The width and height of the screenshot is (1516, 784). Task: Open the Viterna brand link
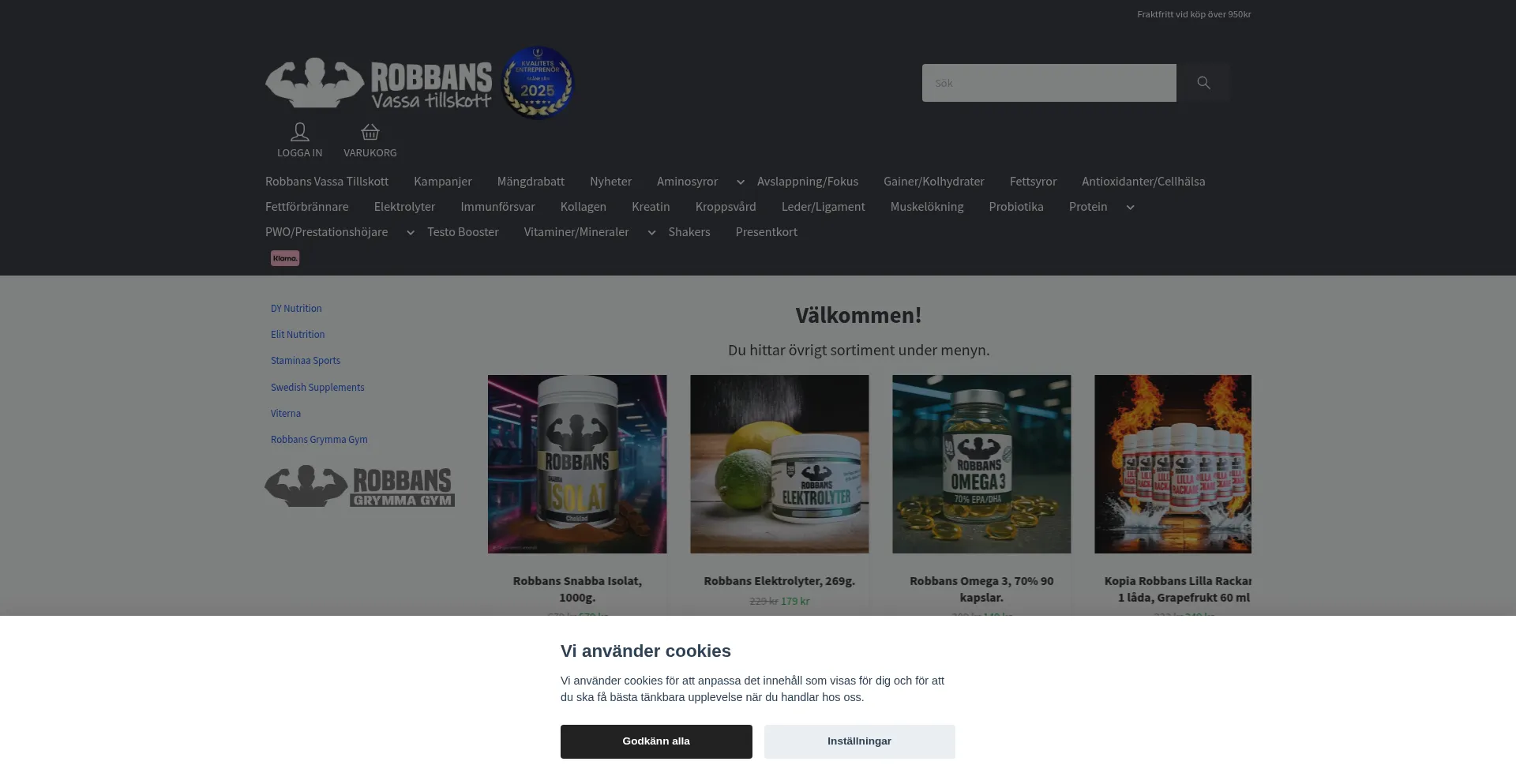point(286,414)
